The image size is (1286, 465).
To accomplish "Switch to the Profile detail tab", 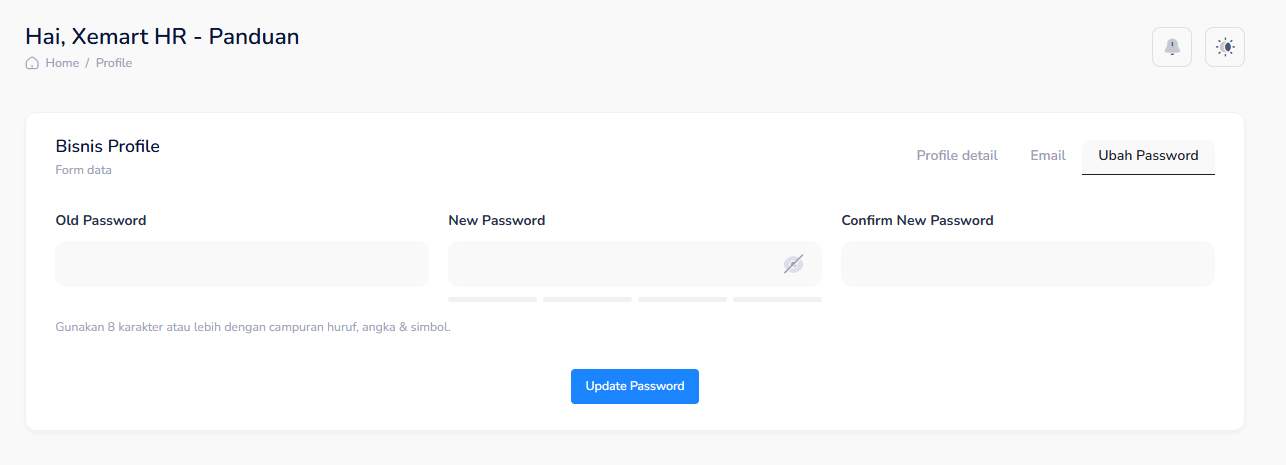I will [957, 155].
